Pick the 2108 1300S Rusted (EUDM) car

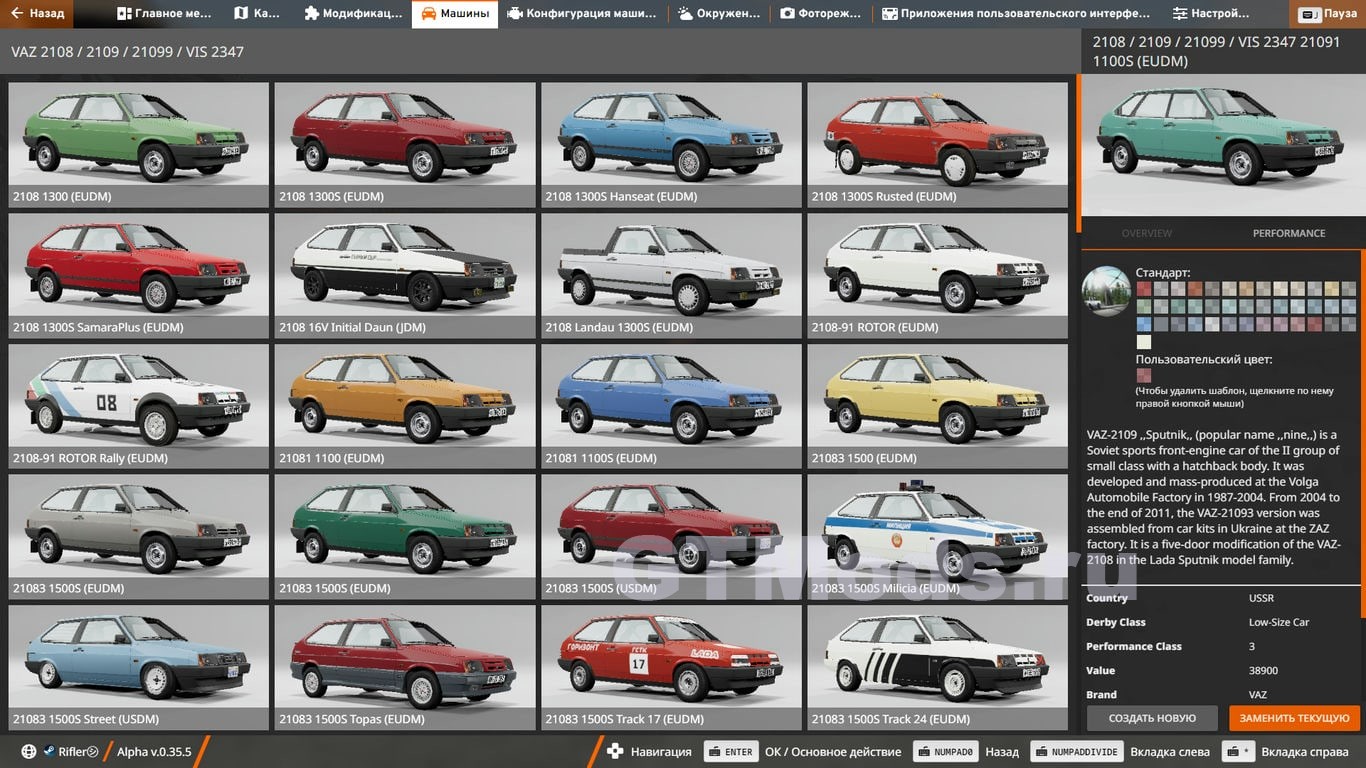(938, 144)
